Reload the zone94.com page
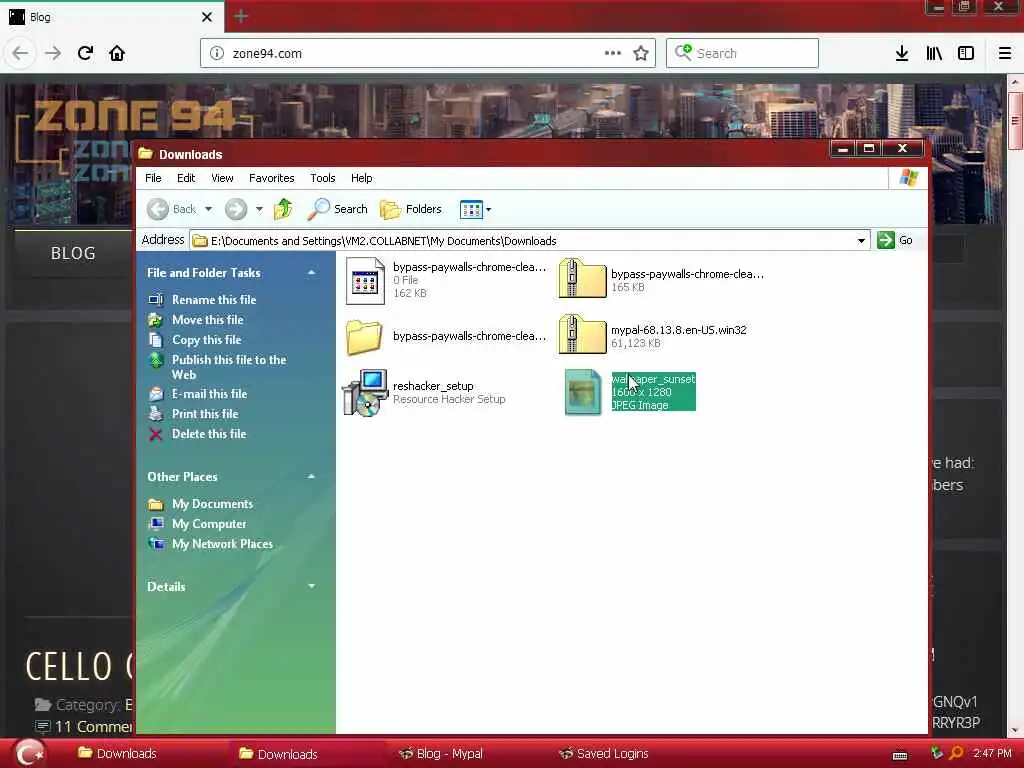The height and width of the screenshot is (768, 1024). click(x=85, y=53)
